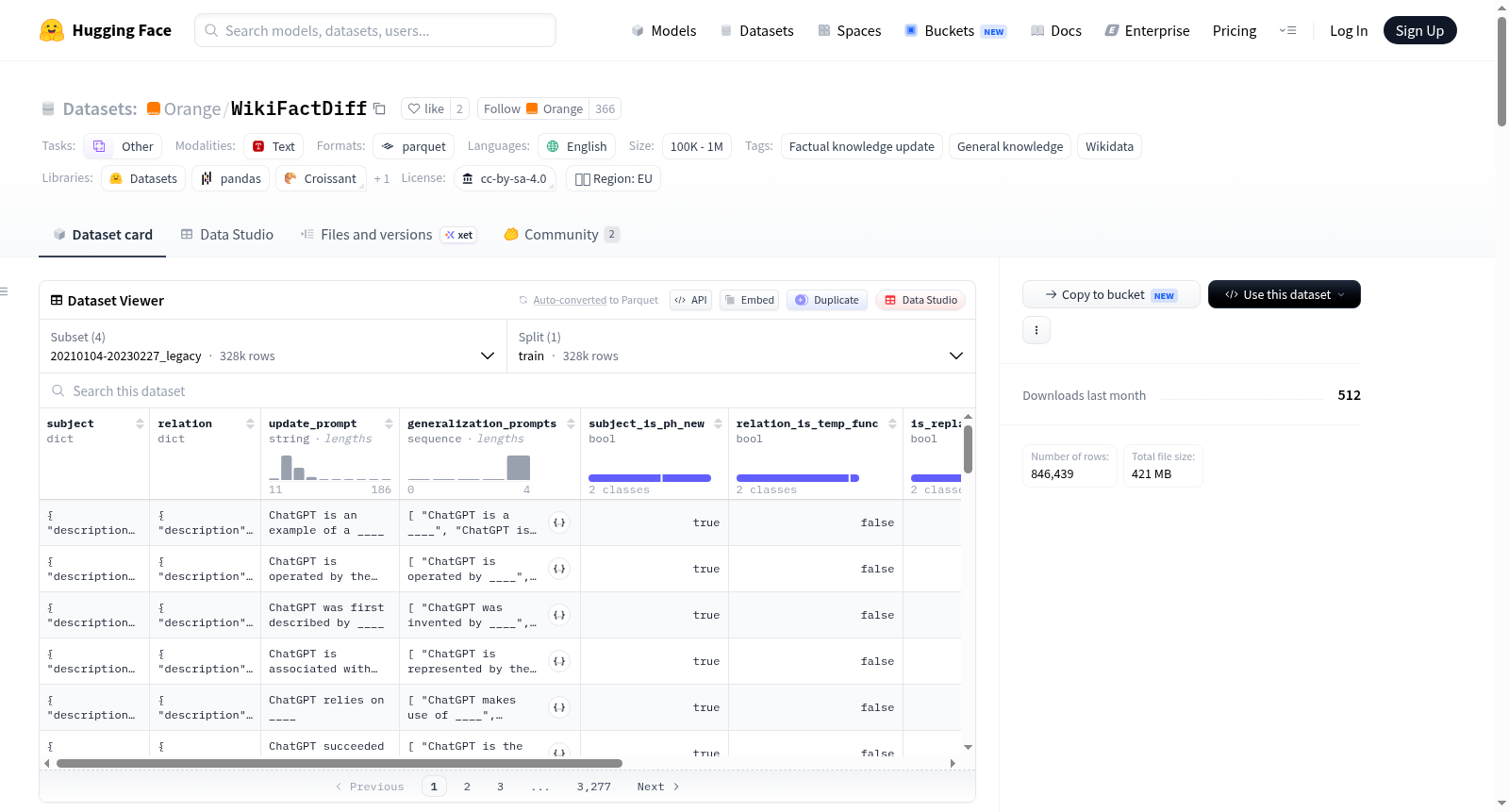Expand JSON of 'ChatGPT is a' generalization cell

tap(559, 522)
